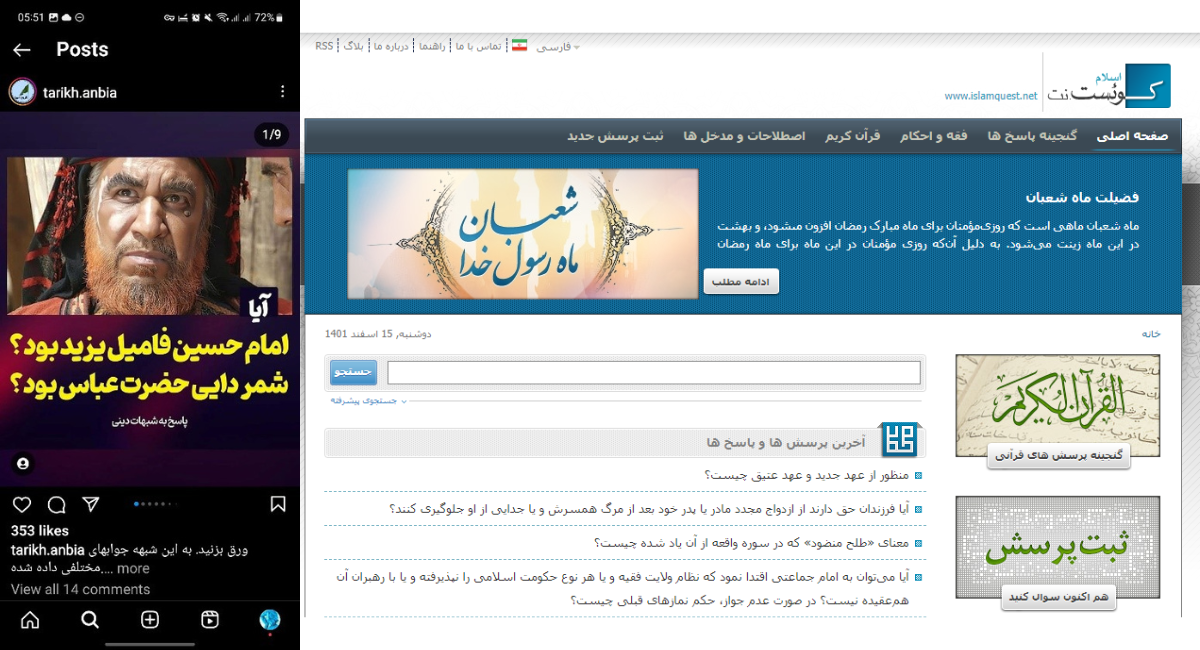The width and height of the screenshot is (1200, 650).
Task: Click the blue icon beside آخرین پرسش ها
Action: click(x=897, y=441)
